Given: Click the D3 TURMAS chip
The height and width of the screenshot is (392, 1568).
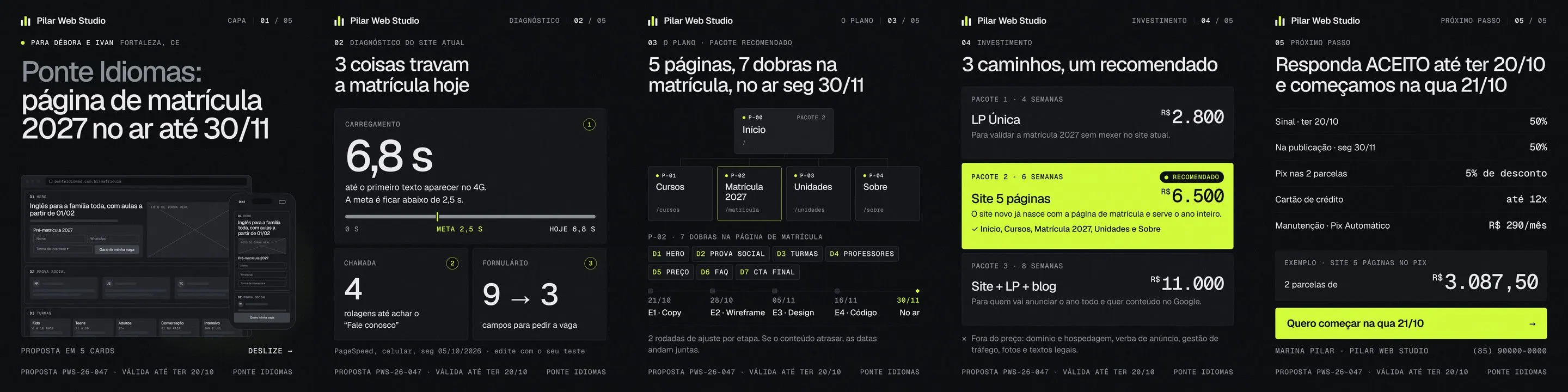Looking at the screenshot, I should 798,254.
